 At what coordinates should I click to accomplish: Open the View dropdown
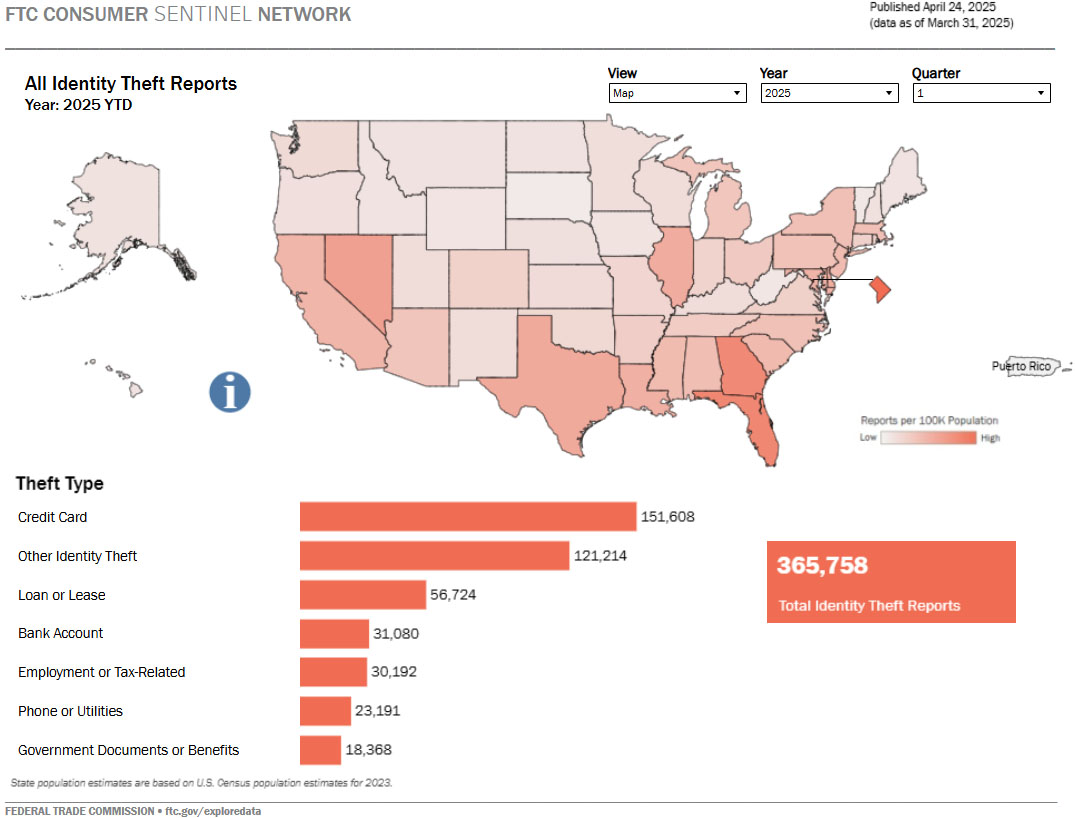[677, 92]
